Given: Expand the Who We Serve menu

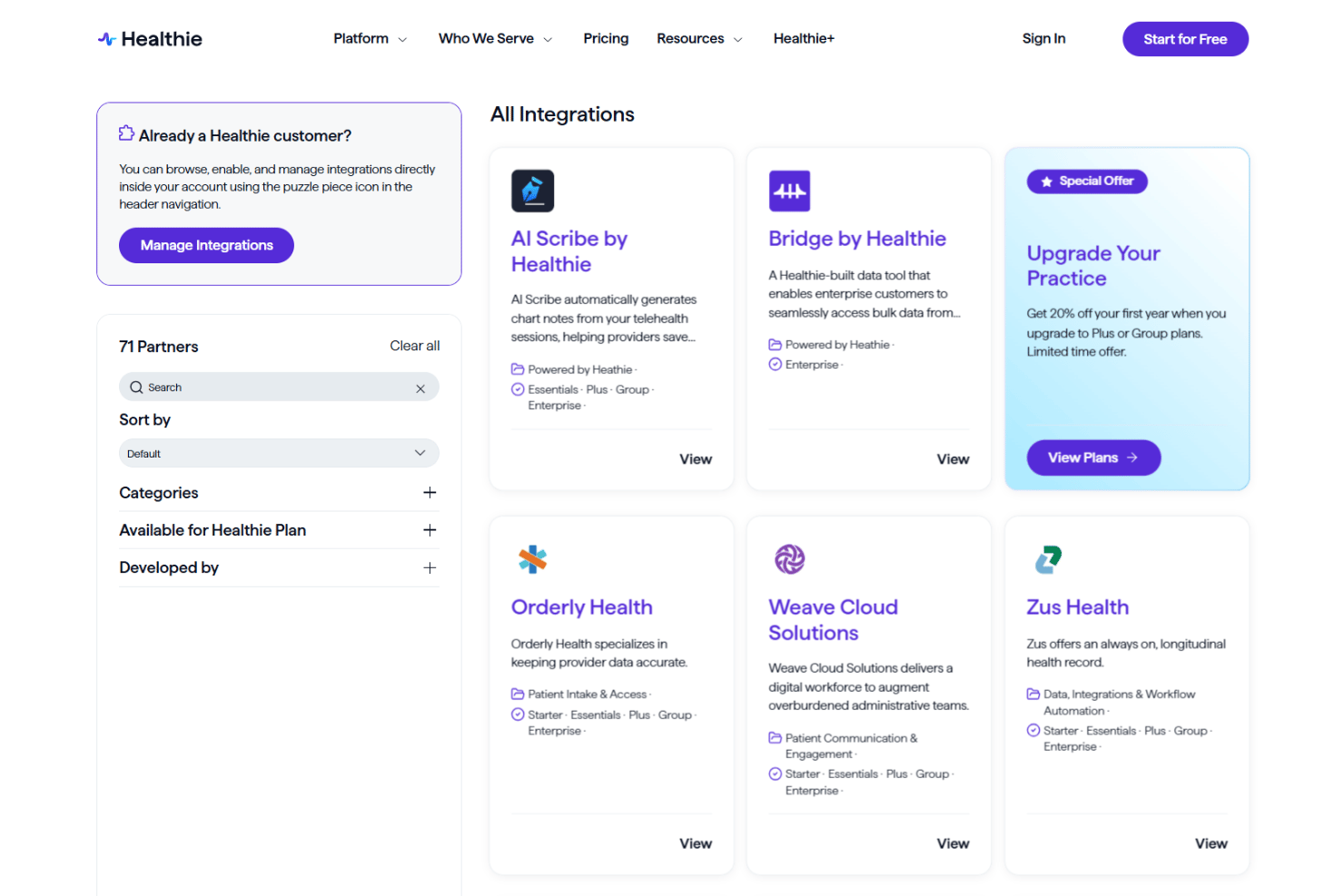Looking at the screenshot, I should click(495, 39).
